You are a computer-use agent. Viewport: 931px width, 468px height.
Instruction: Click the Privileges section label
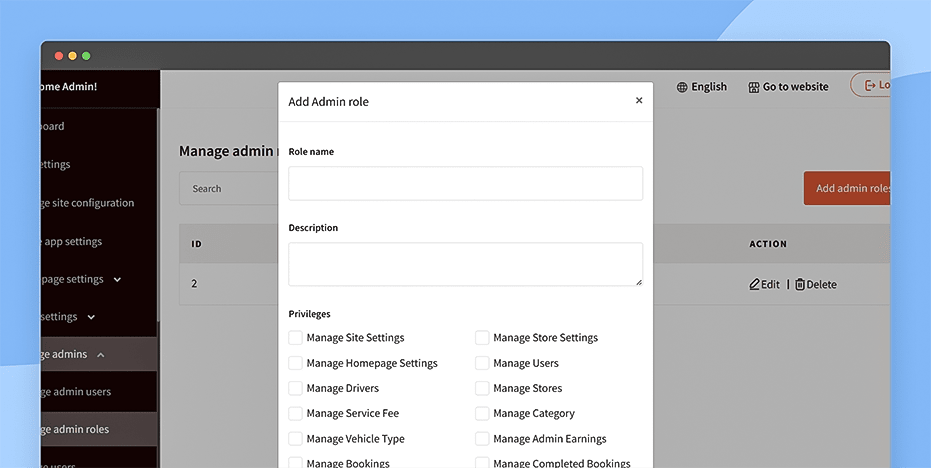[309, 314]
